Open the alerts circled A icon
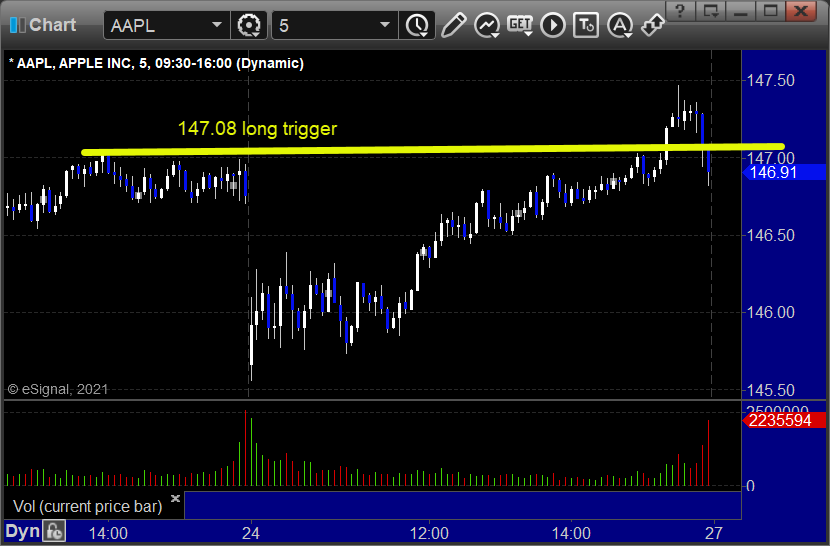830x546 pixels. tap(620, 25)
